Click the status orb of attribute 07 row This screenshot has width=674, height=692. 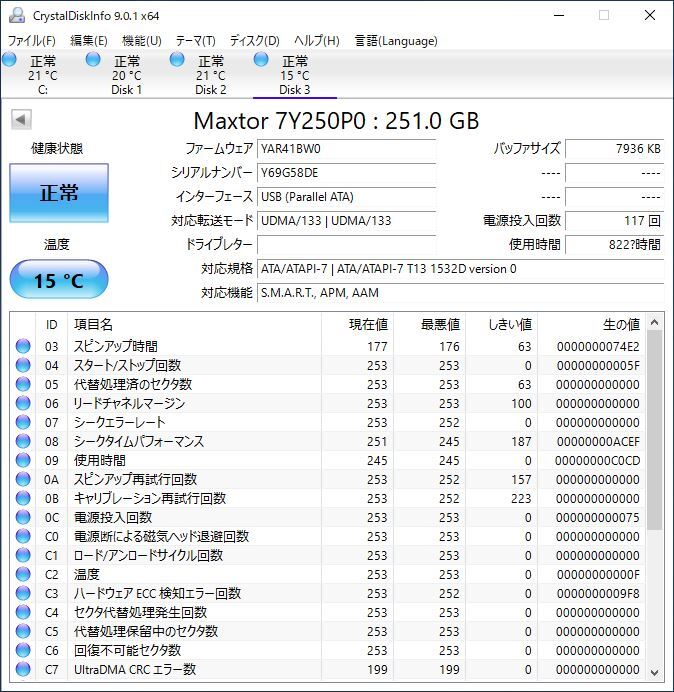point(23,422)
